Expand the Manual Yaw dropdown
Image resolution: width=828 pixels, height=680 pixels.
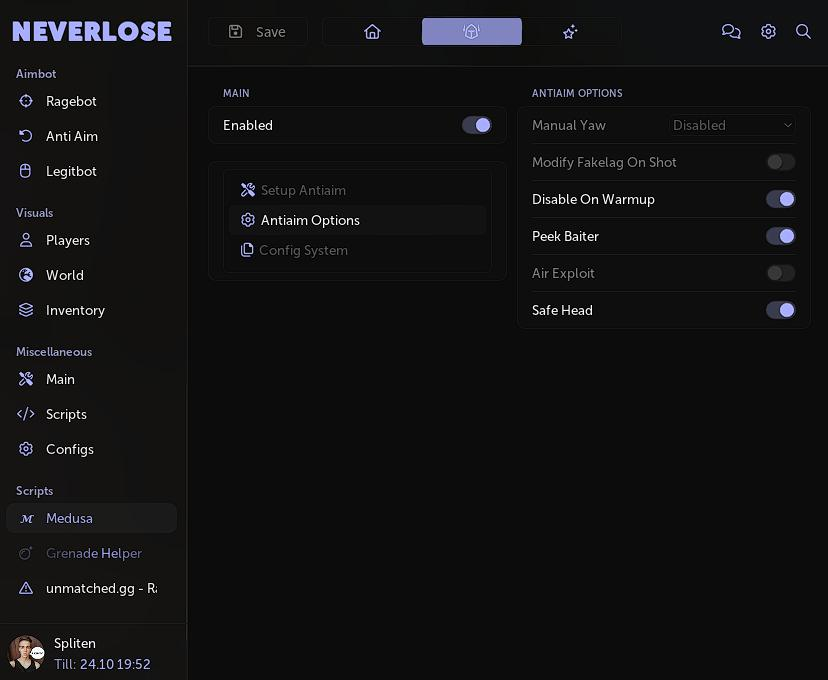tap(733, 125)
